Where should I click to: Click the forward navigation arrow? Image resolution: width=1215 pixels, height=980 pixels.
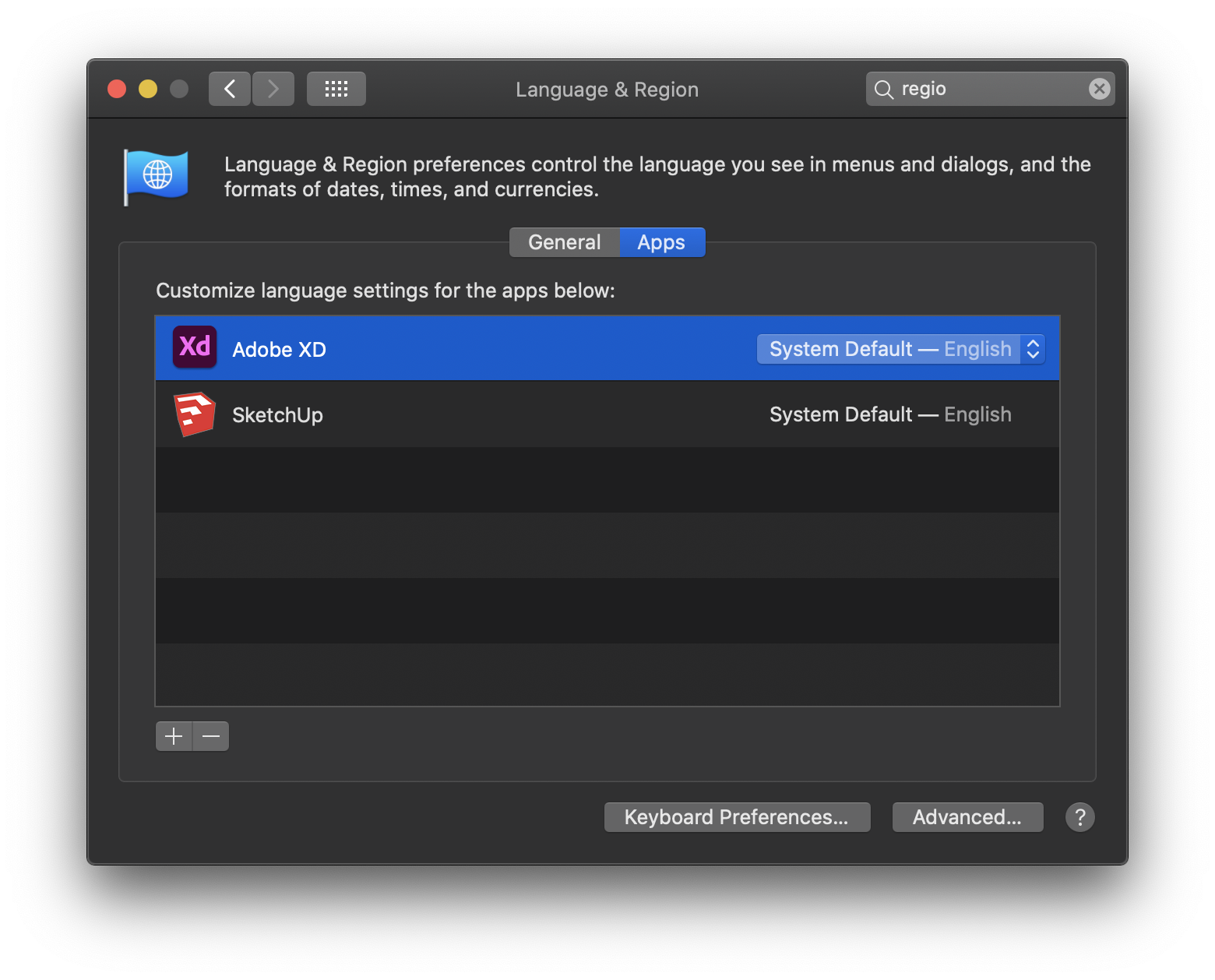(273, 88)
